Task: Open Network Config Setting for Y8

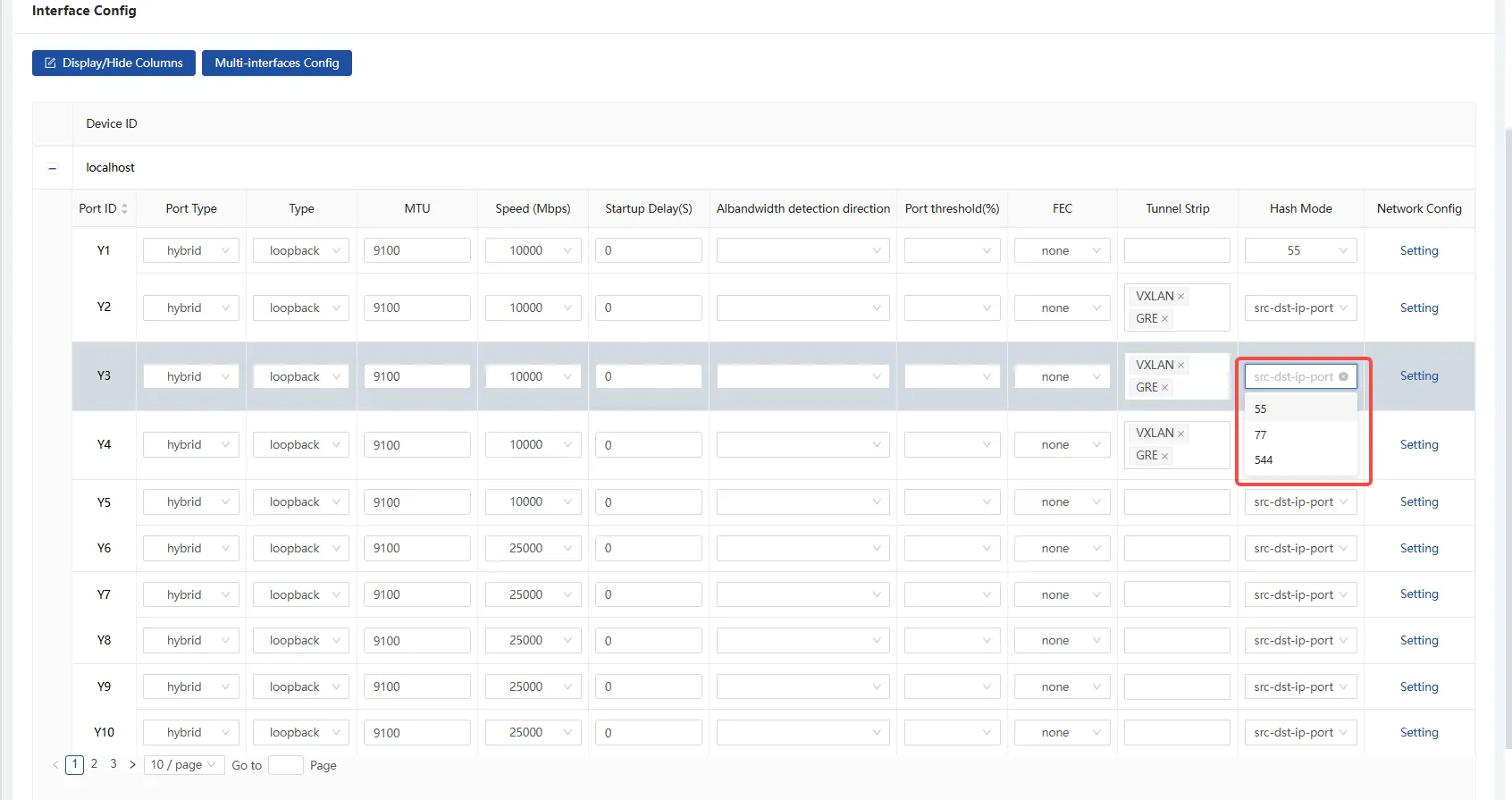Action: pos(1419,640)
